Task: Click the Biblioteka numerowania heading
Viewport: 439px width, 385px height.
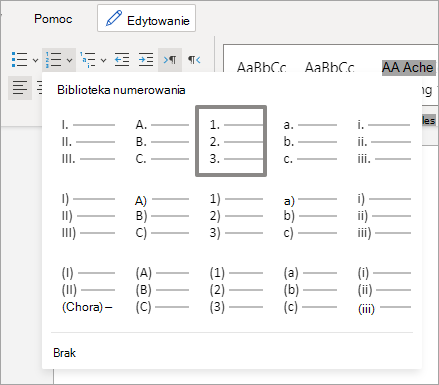Action: pyautogui.click(x=121, y=90)
